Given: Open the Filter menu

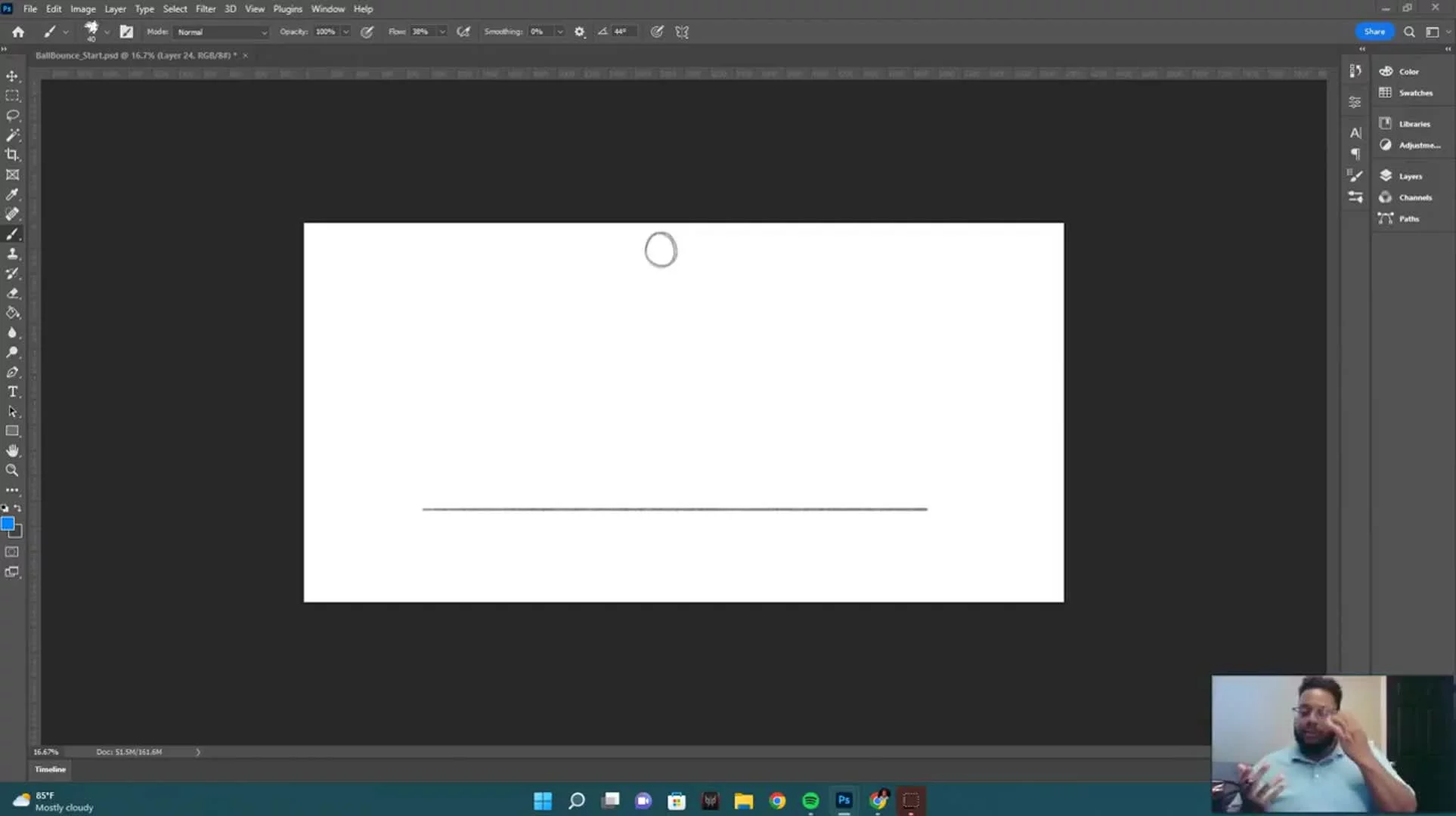Looking at the screenshot, I should coord(206,9).
